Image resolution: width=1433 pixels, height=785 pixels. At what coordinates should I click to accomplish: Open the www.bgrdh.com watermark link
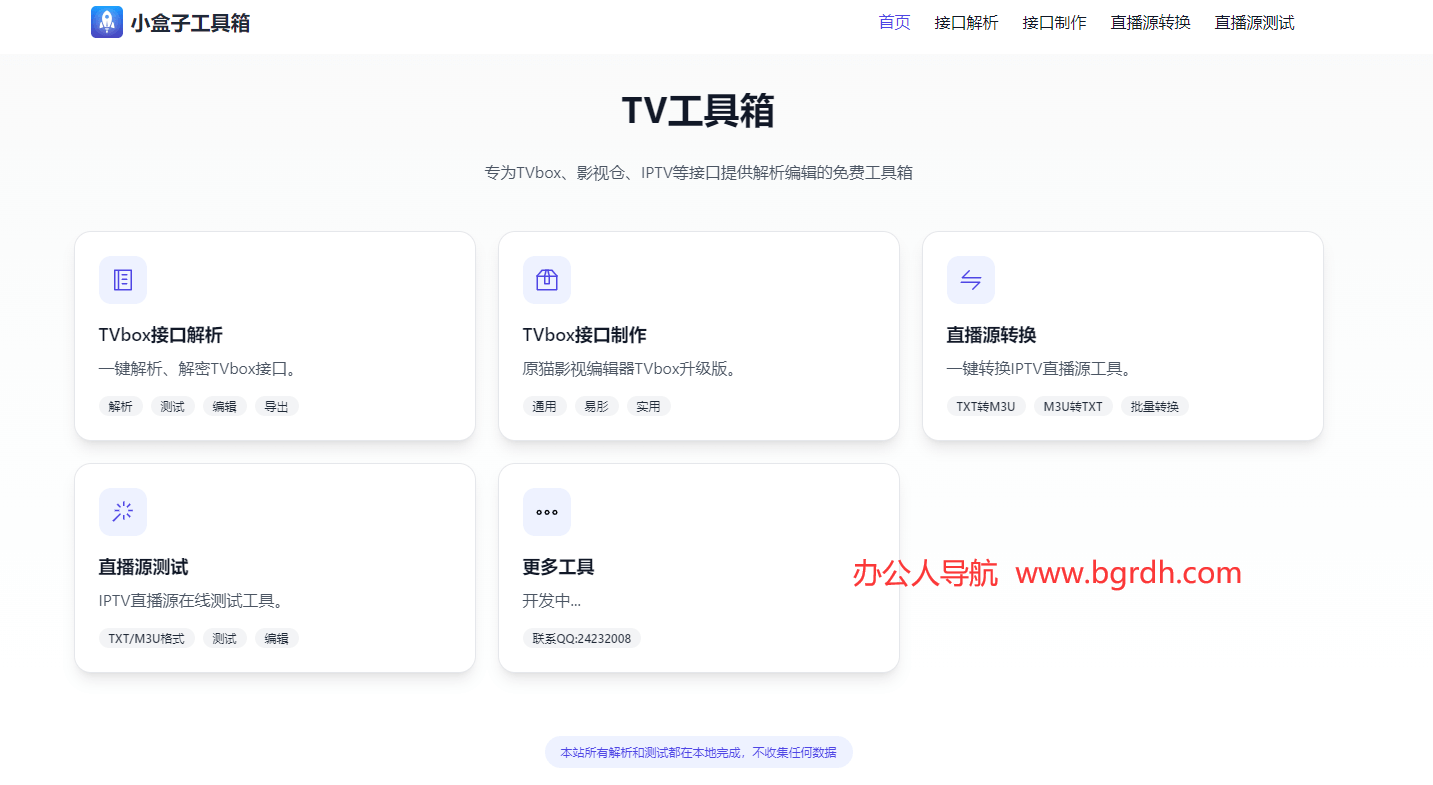[1128, 572]
